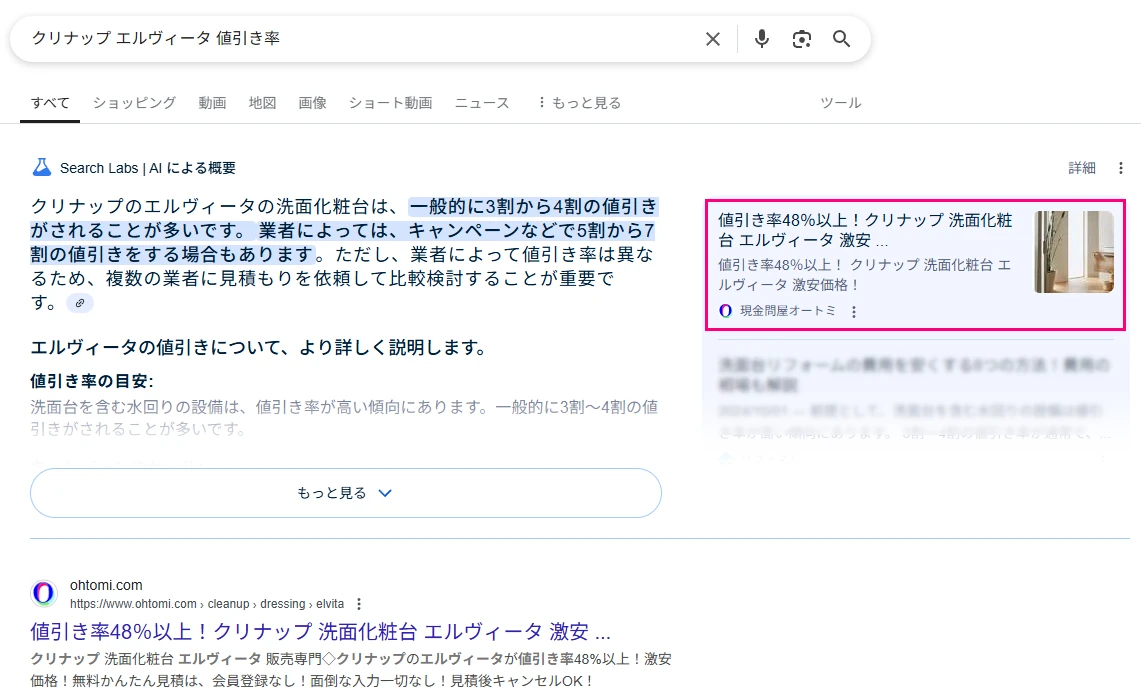Switch to the 動画 tab
The height and width of the screenshot is (694, 1141).
(x=212, y=103)
